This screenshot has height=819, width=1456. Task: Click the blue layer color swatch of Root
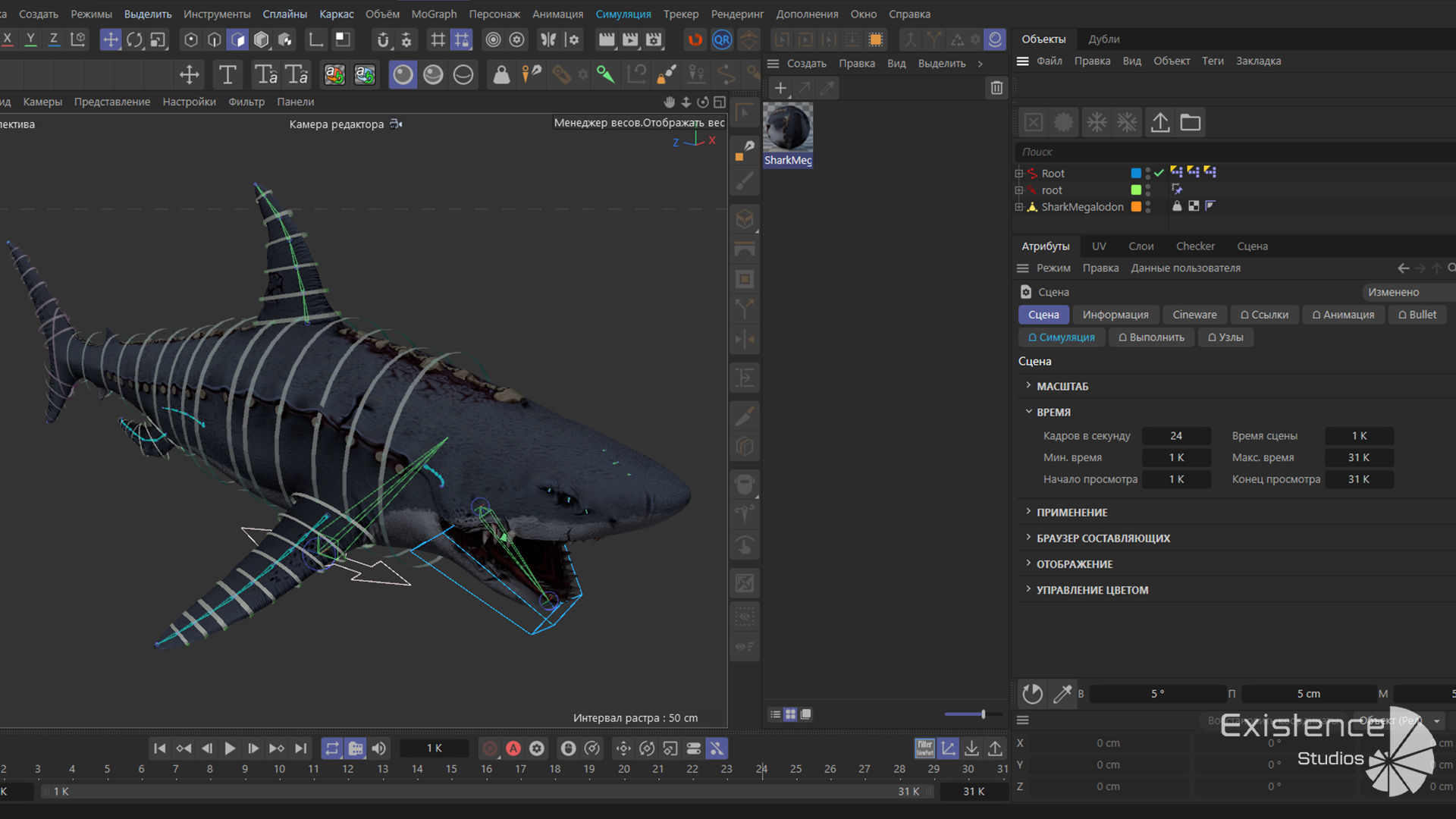(x=1136, y=173)
